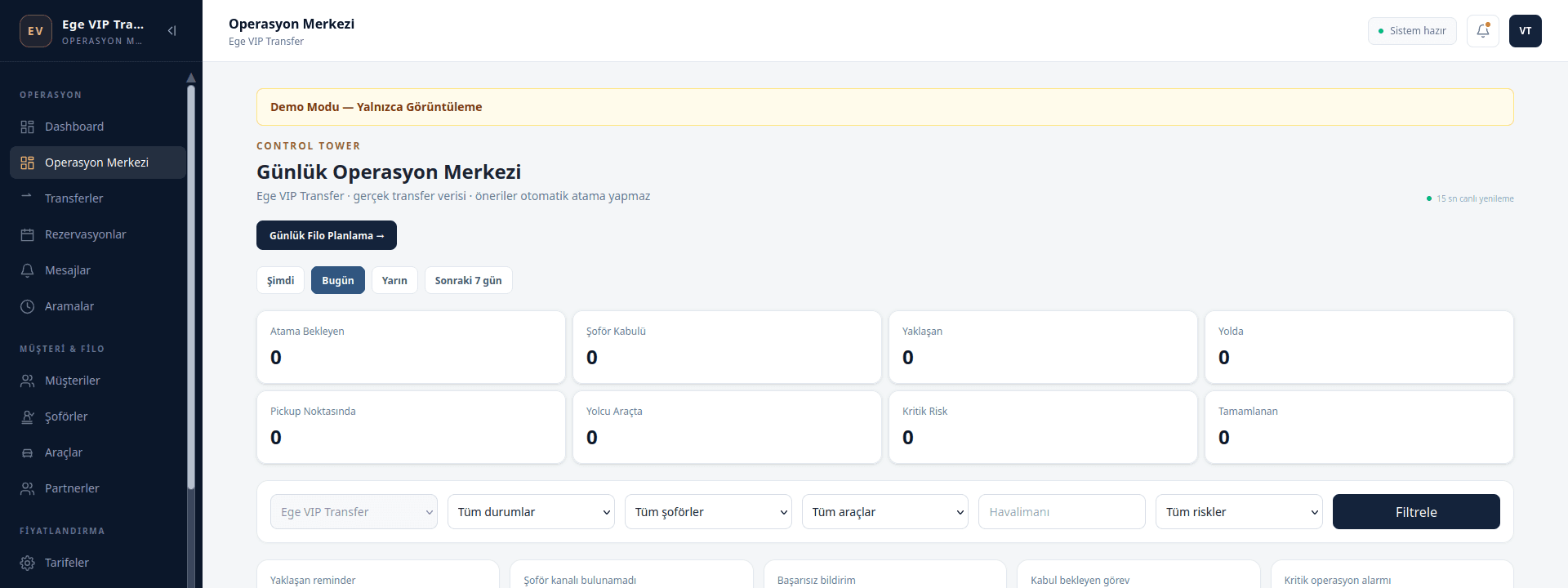Open Mesajlar in the sidebar
Viewport: 1568px width, 588px height.
[x=98, y=270]
